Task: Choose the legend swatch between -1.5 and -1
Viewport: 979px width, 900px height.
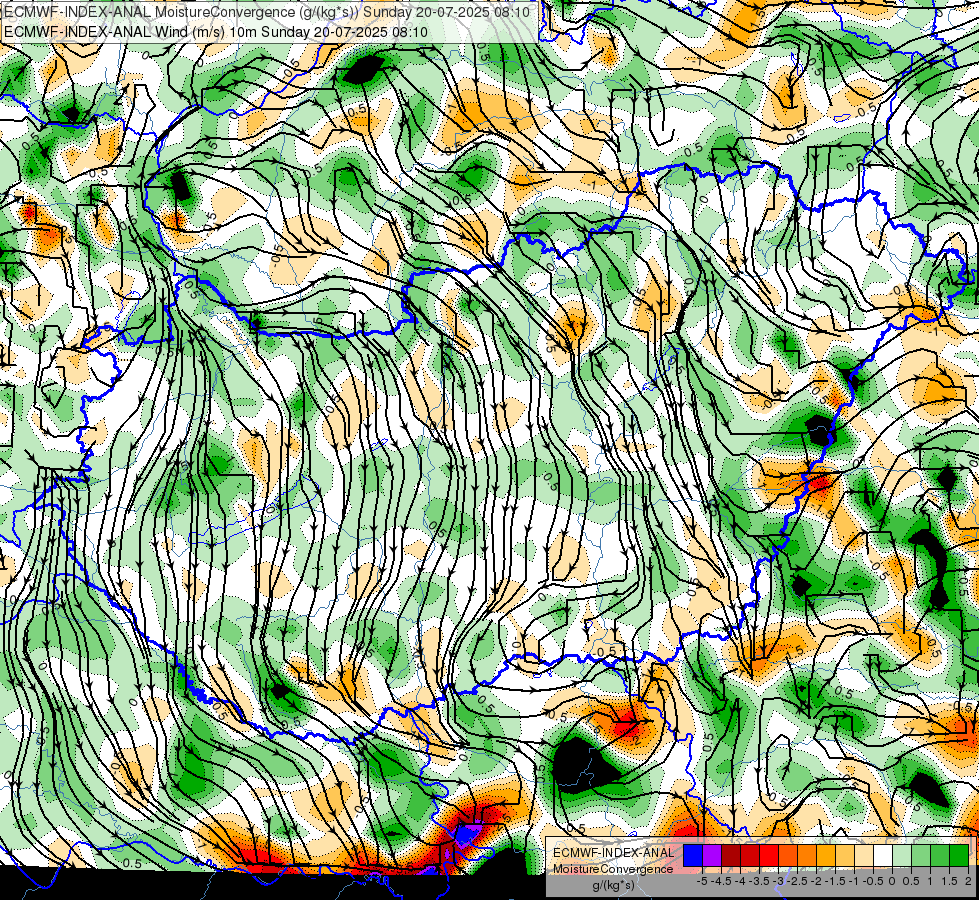Action: 845,856
